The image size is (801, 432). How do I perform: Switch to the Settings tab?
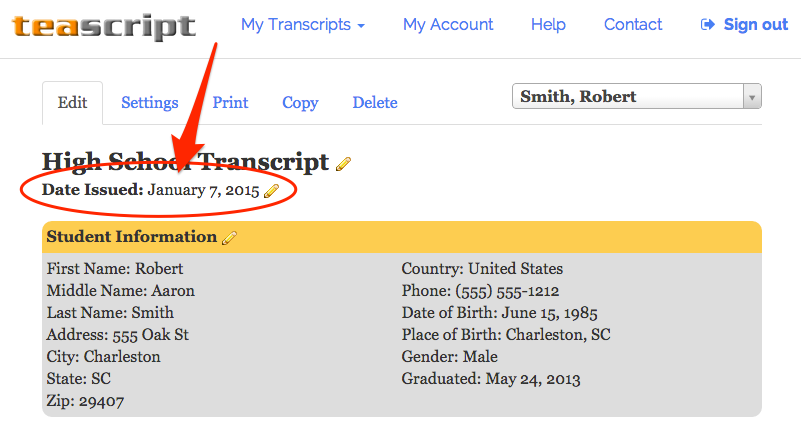pyautogui.click(x=150, y=103)
